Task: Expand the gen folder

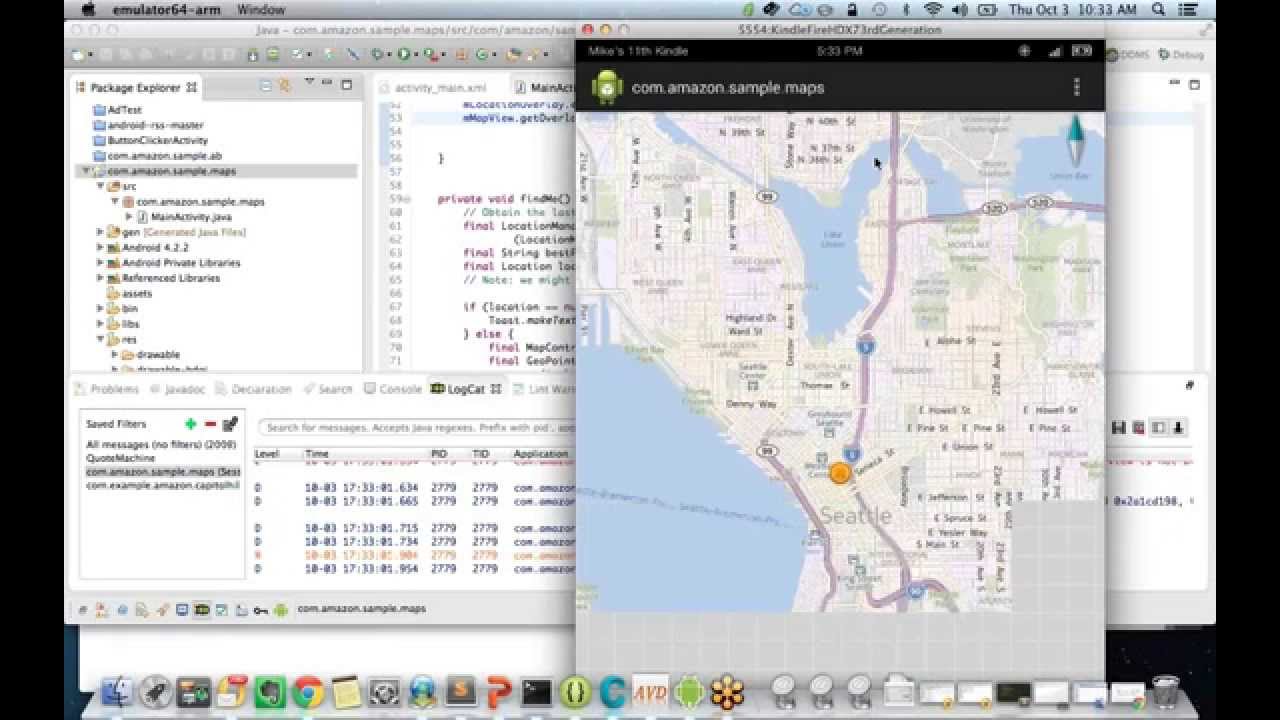Action: click(x=100, y=232)
